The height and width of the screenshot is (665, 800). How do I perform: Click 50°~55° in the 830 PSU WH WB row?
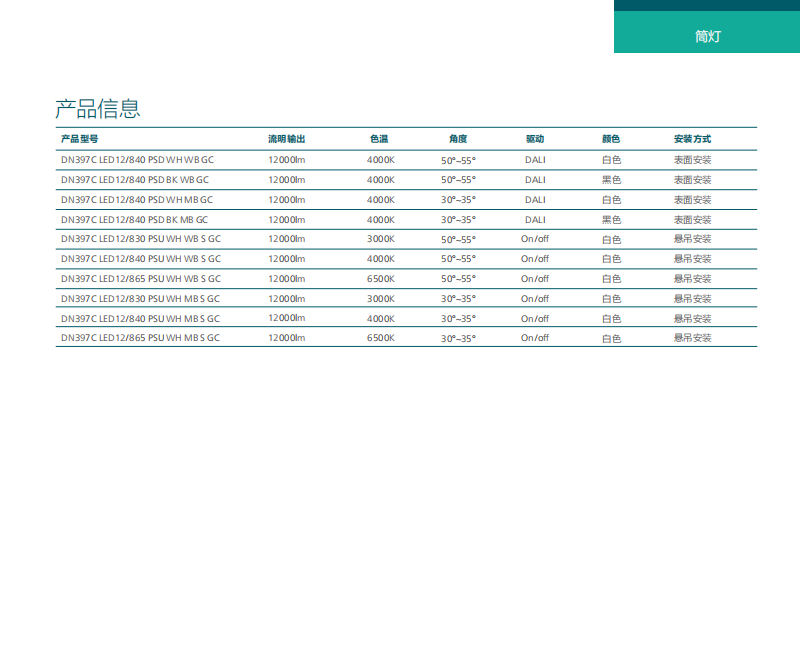[458, 239]
